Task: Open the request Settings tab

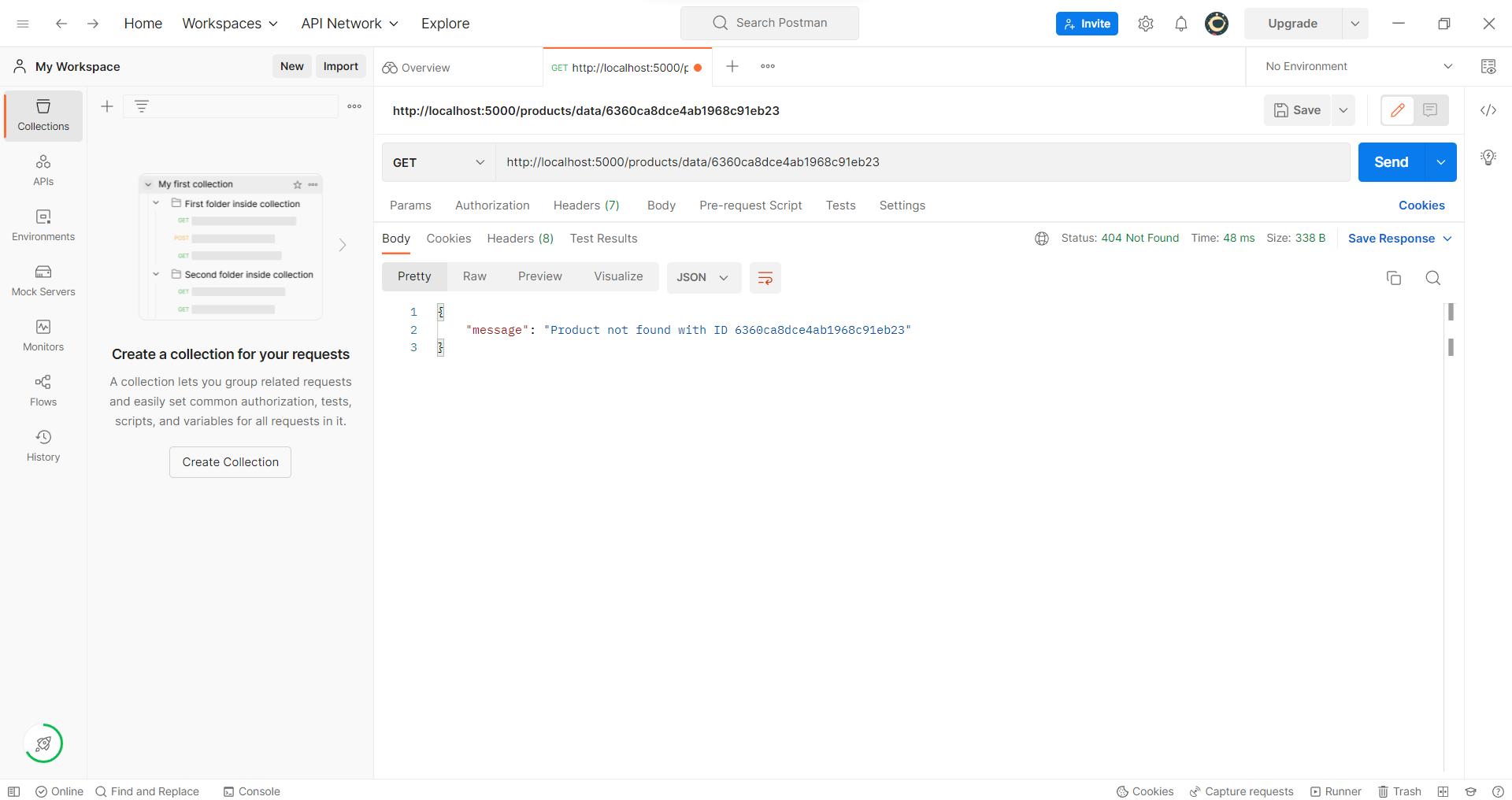Action: pyautogui.click(x=902, y=206)
